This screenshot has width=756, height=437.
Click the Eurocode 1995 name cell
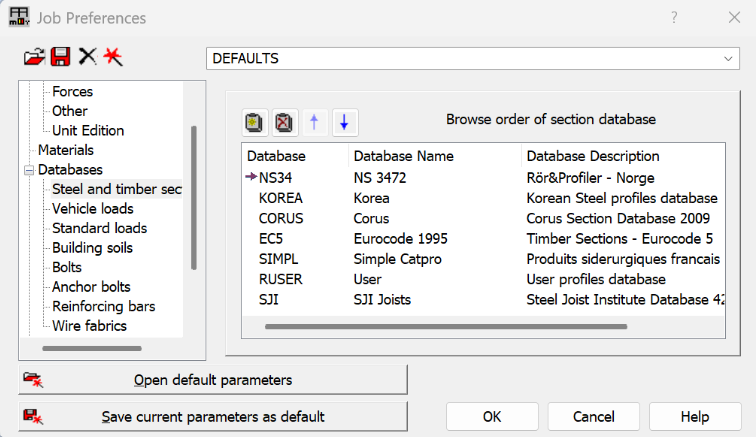(x=401, y=239)
